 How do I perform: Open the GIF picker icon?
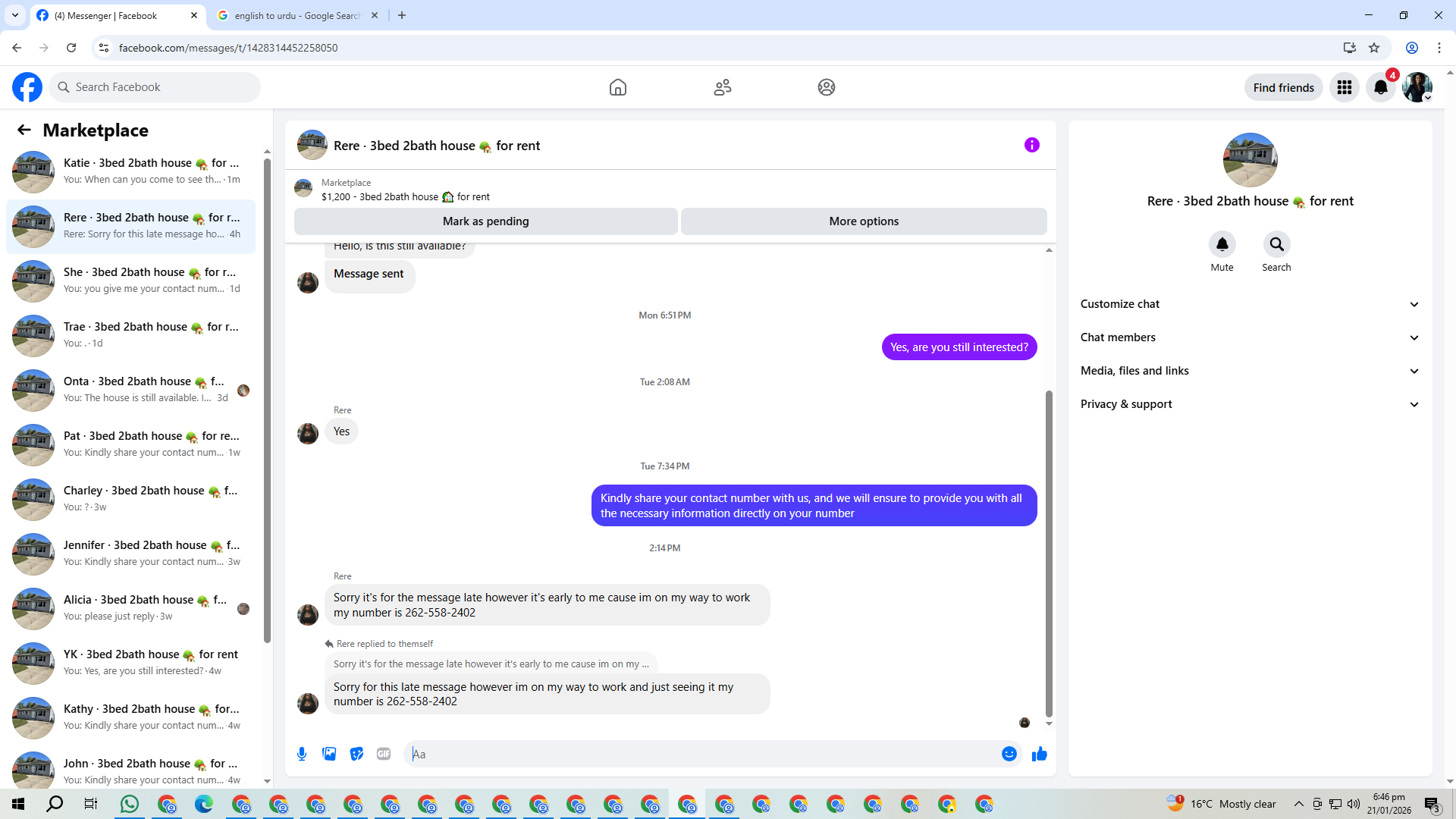coord(384,754)
